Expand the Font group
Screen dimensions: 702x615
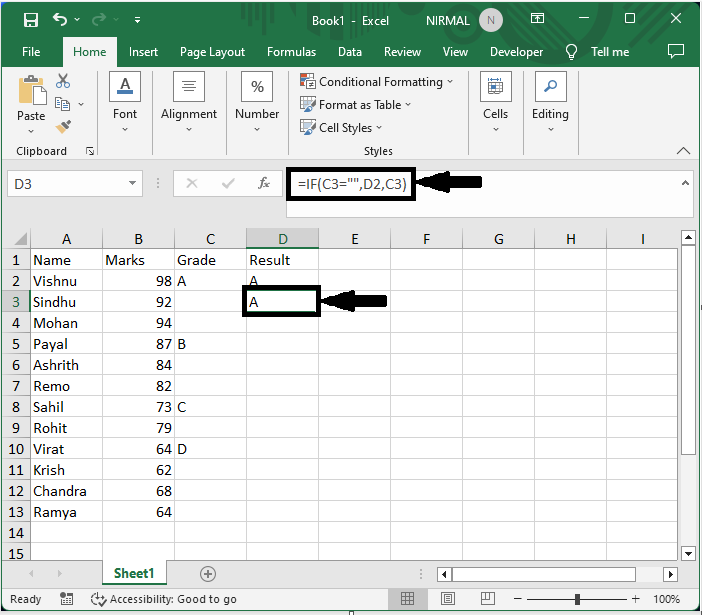coord(125,102)
